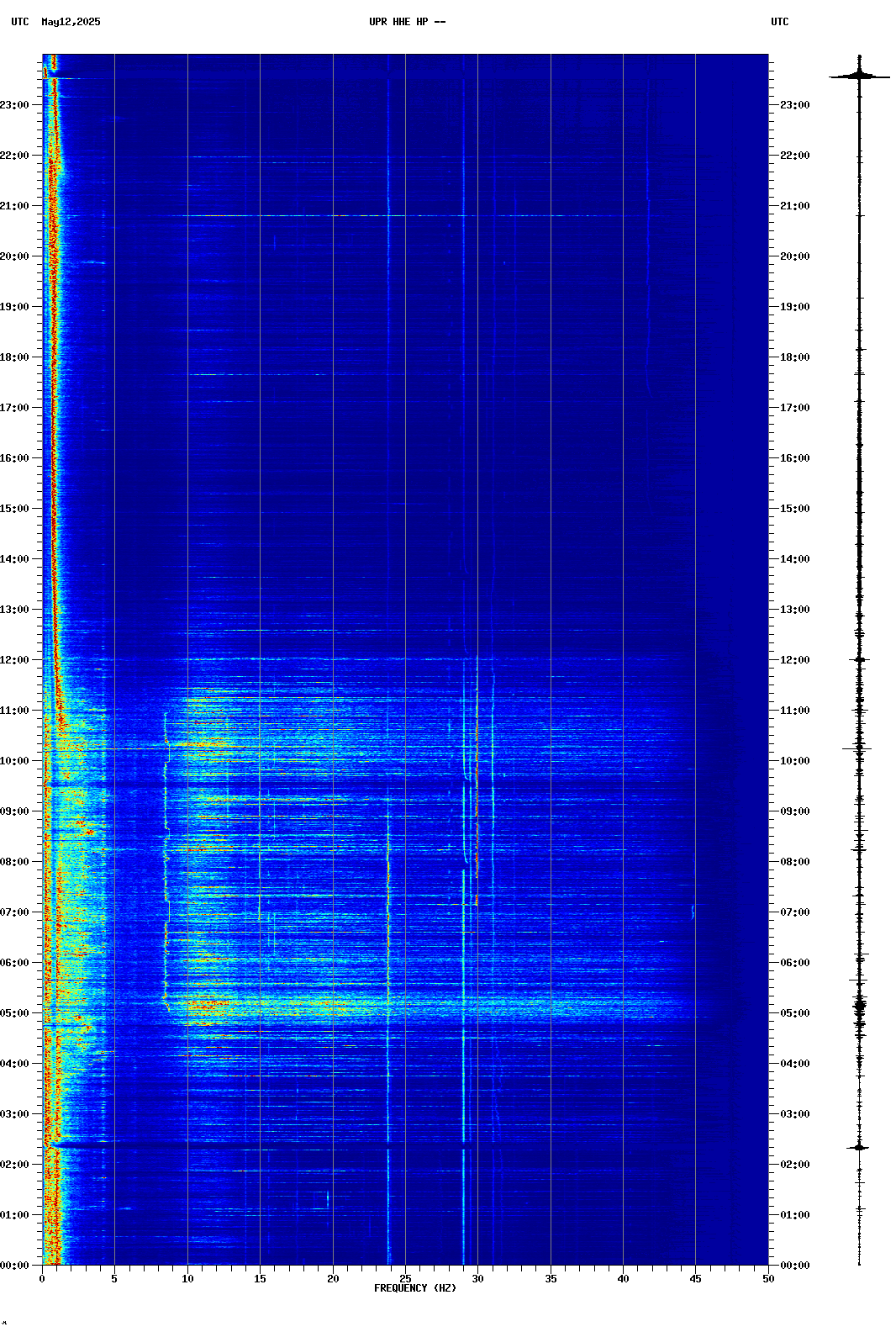This screenshot has width=896, height=1332.
Task: Click frequency tick label 20
Action: (333, 1279)
